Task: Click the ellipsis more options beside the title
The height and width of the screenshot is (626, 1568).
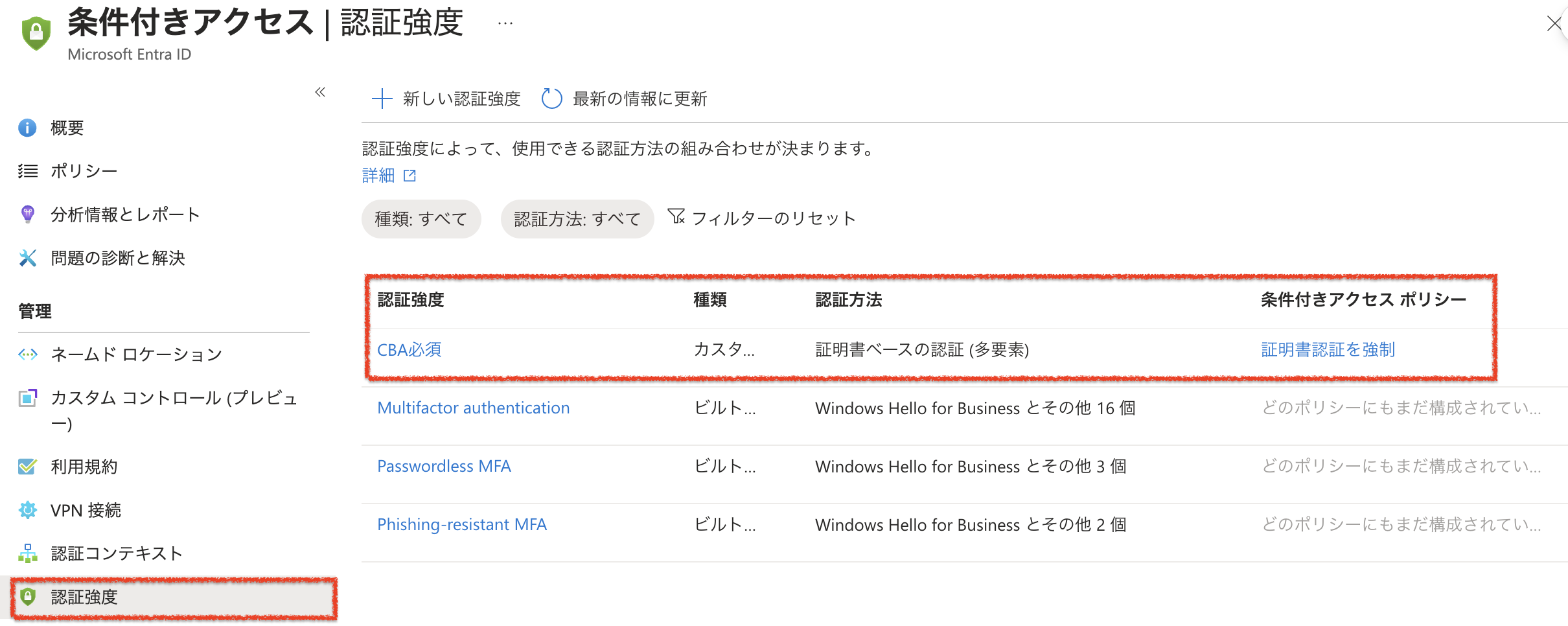Action: tap(505, 23)
